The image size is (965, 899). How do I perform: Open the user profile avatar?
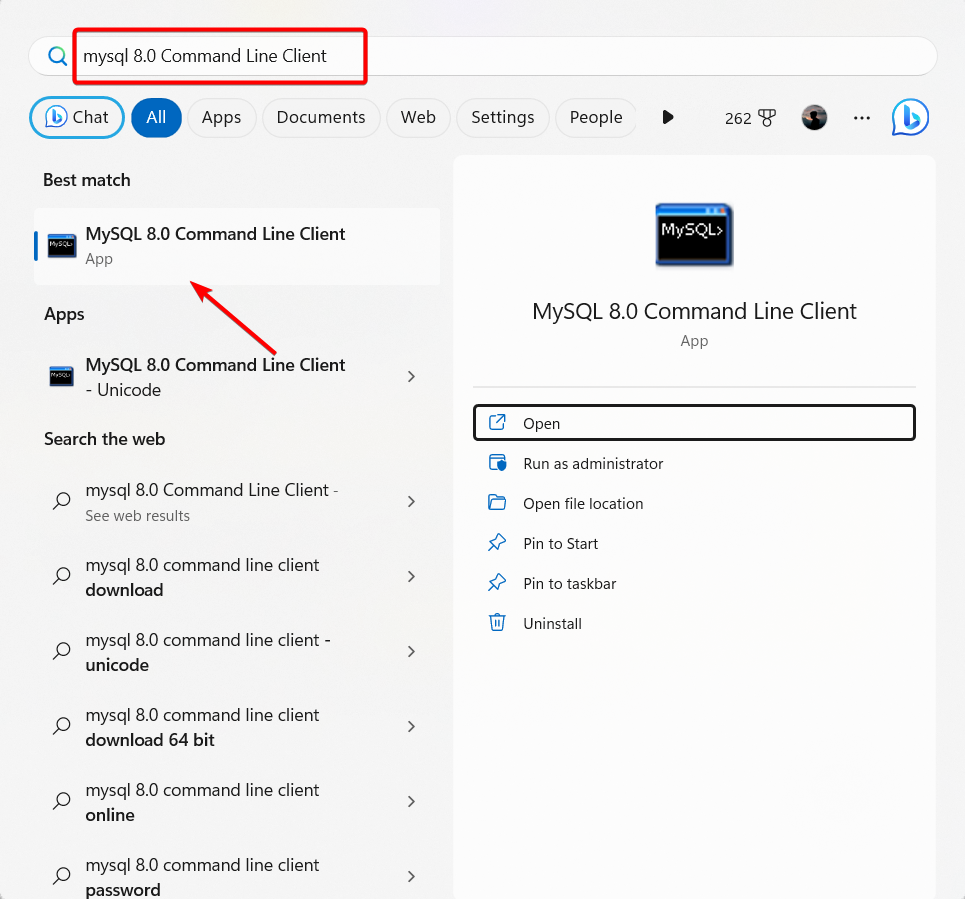tap(814, 117)
